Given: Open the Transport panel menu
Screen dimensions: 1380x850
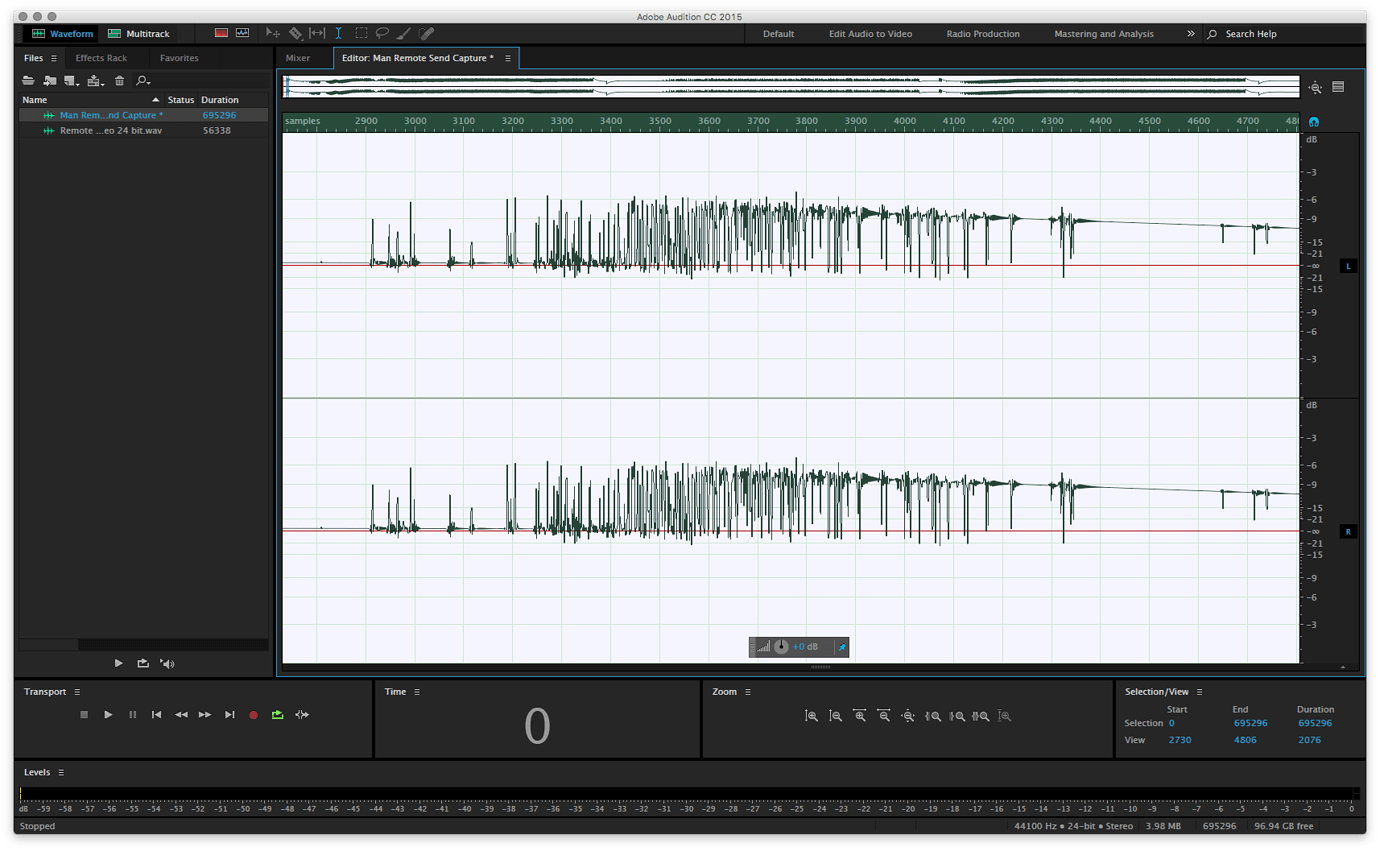Looking at the screenshot, I should click(x=77, y=691).
